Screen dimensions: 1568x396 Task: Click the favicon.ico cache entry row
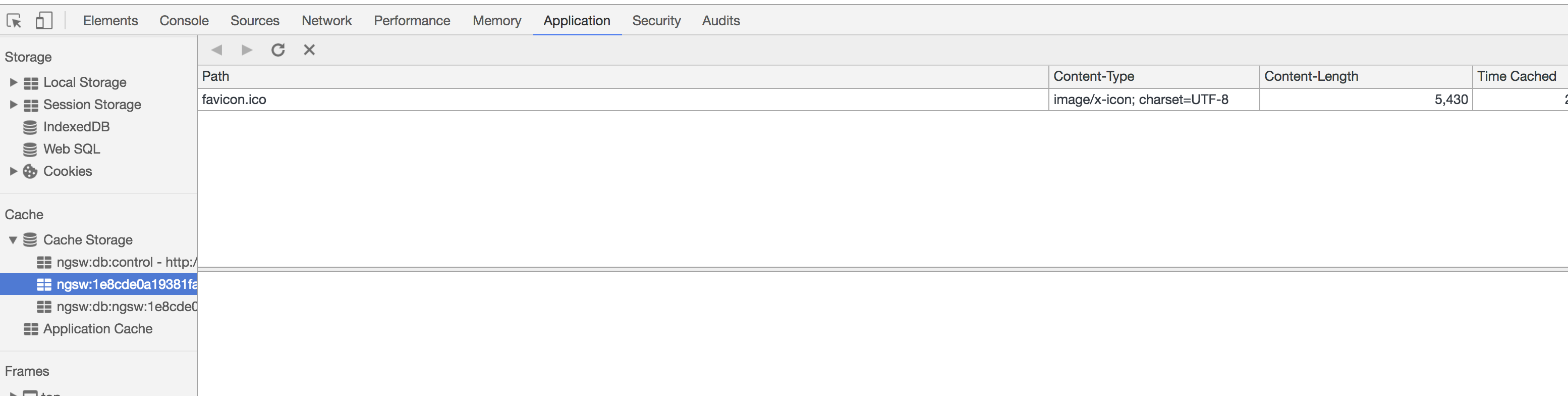click(235, 98)
